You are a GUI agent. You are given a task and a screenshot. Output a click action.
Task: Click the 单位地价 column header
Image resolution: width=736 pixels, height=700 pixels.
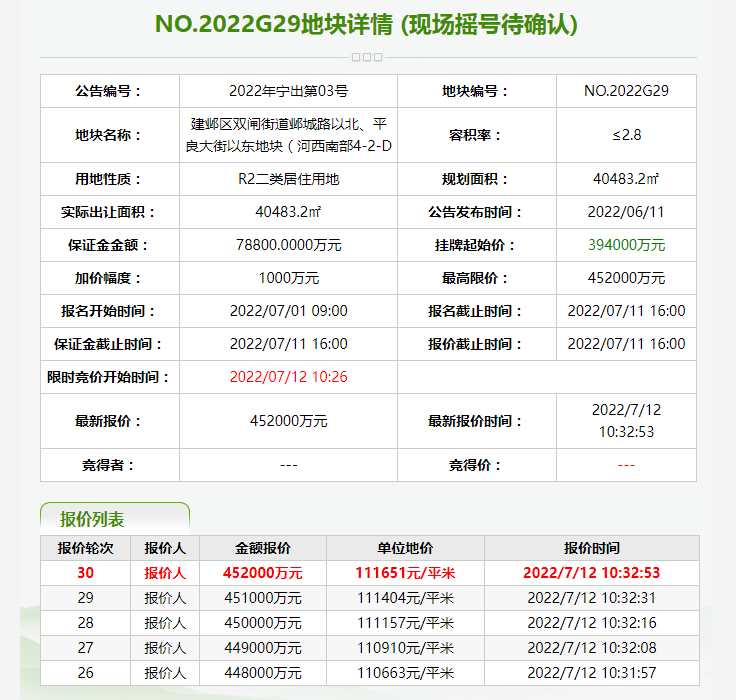click(406, 548)
